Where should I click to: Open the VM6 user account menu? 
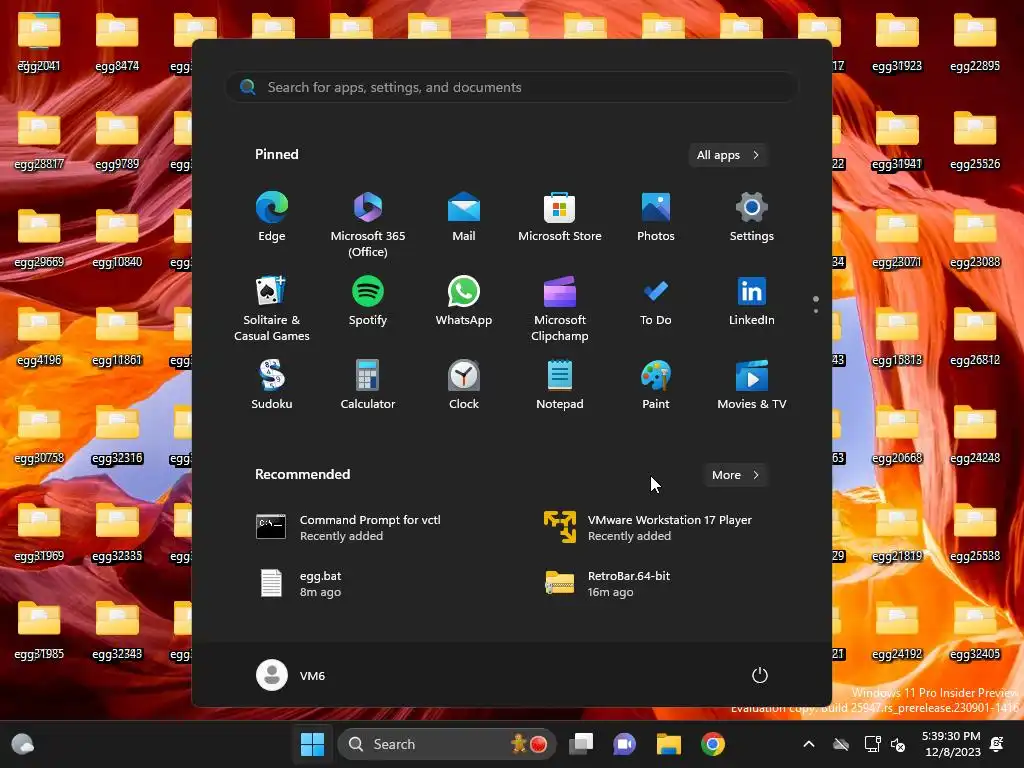[x=291, y=675]
